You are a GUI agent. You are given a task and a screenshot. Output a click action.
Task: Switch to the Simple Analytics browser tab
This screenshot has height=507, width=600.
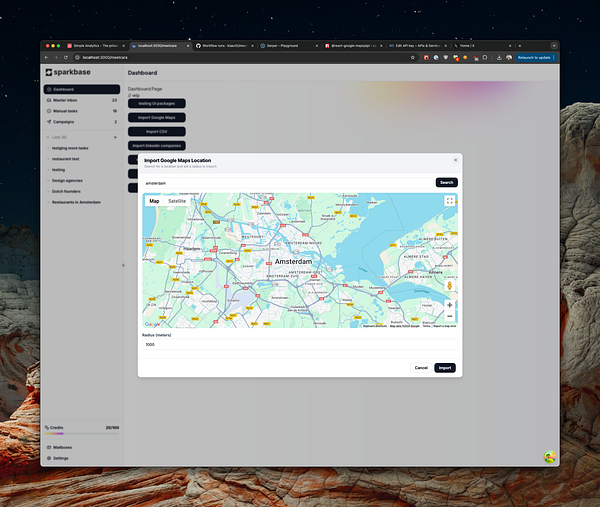coord(96,46)
